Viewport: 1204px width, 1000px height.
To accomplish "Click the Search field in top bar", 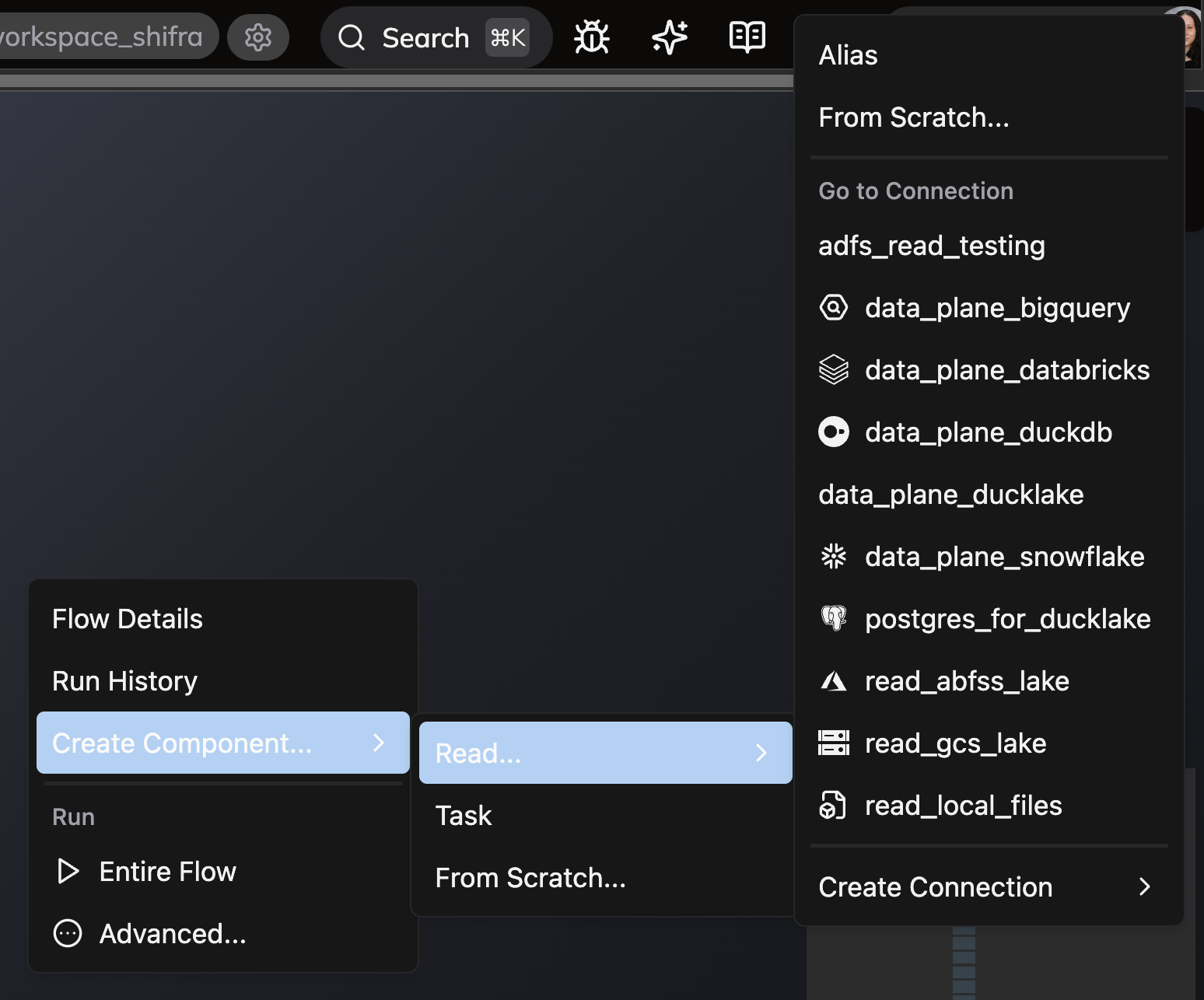I will (436, 37).
